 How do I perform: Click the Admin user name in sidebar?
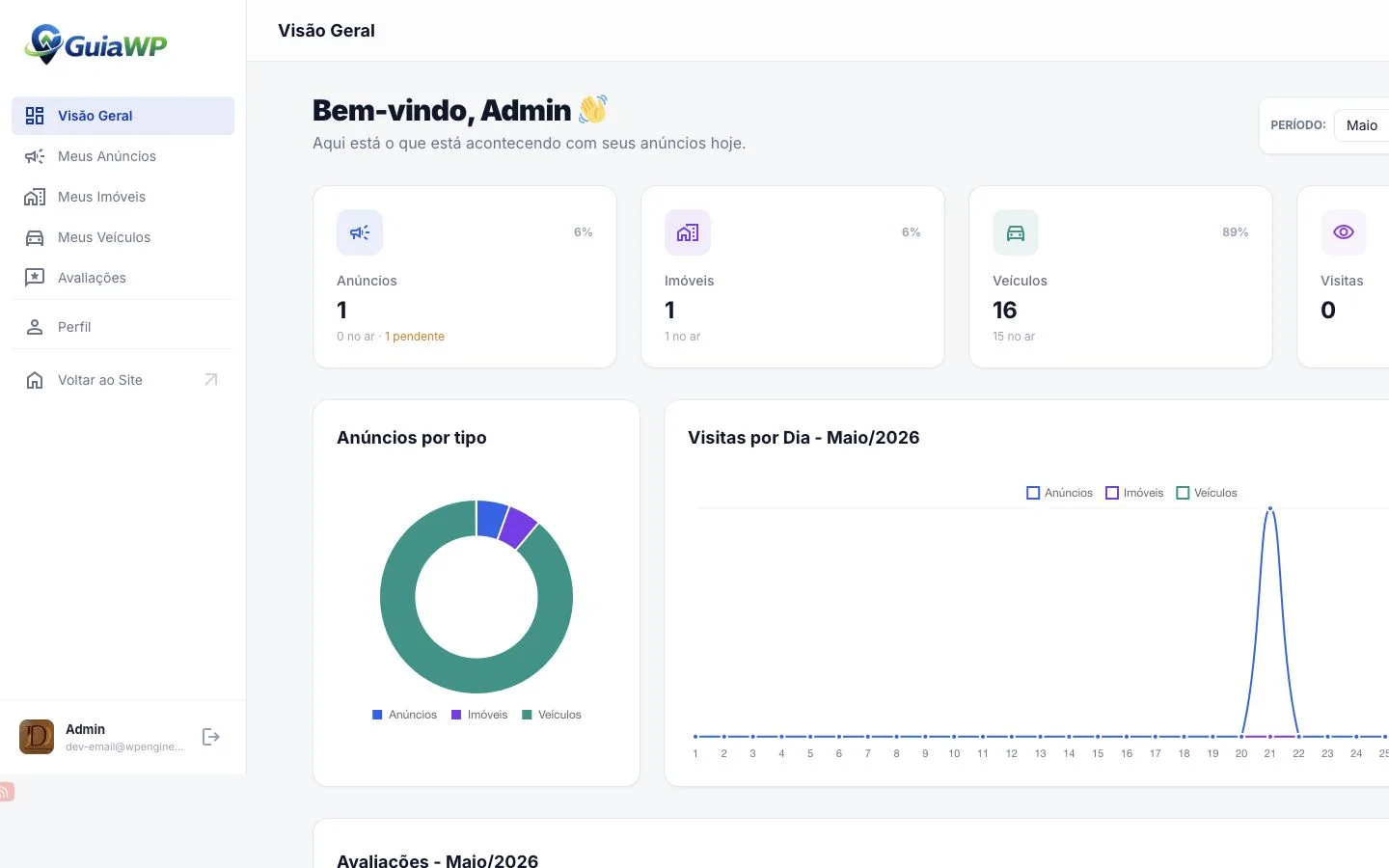85,729
